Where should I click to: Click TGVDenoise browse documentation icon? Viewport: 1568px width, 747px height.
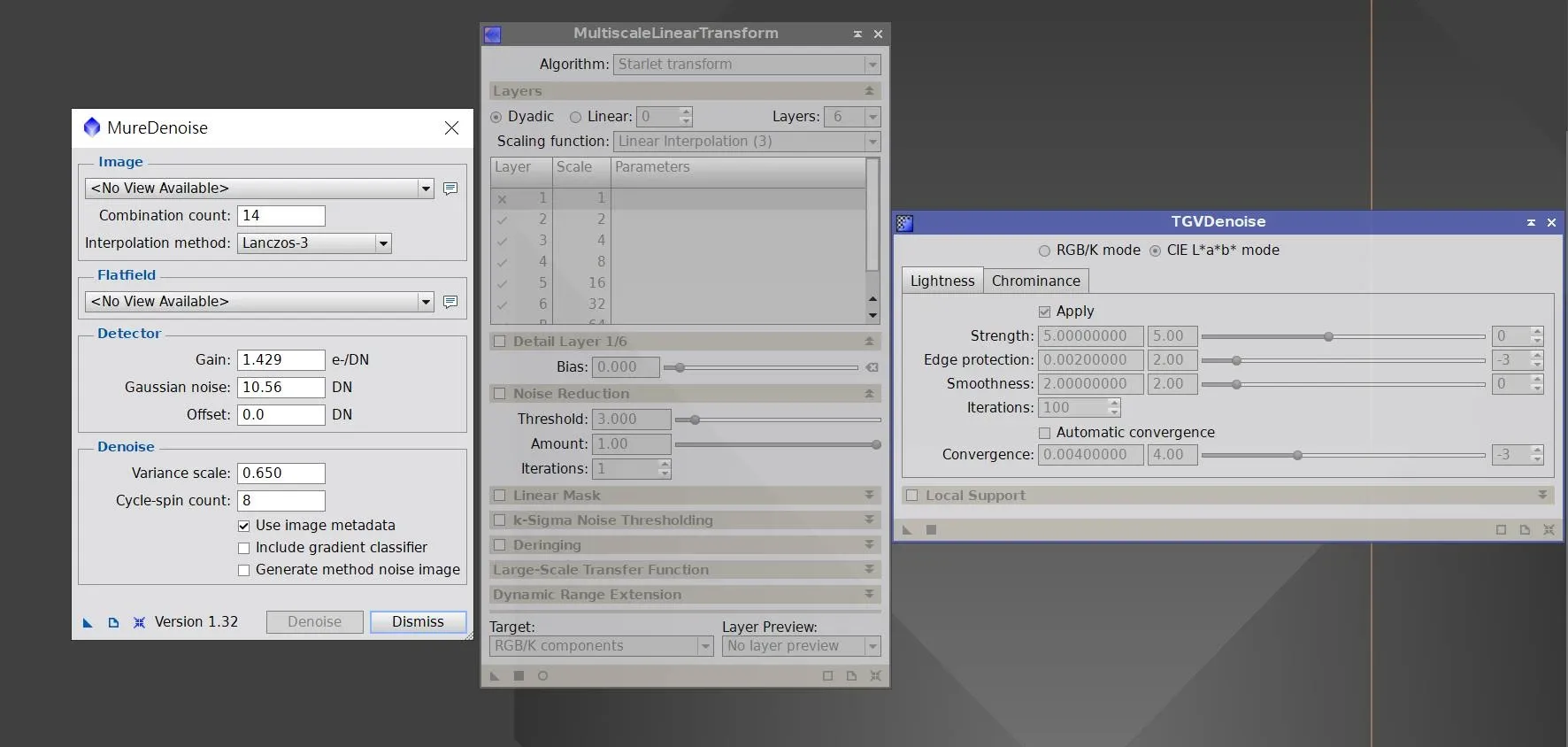(1525, 530)
